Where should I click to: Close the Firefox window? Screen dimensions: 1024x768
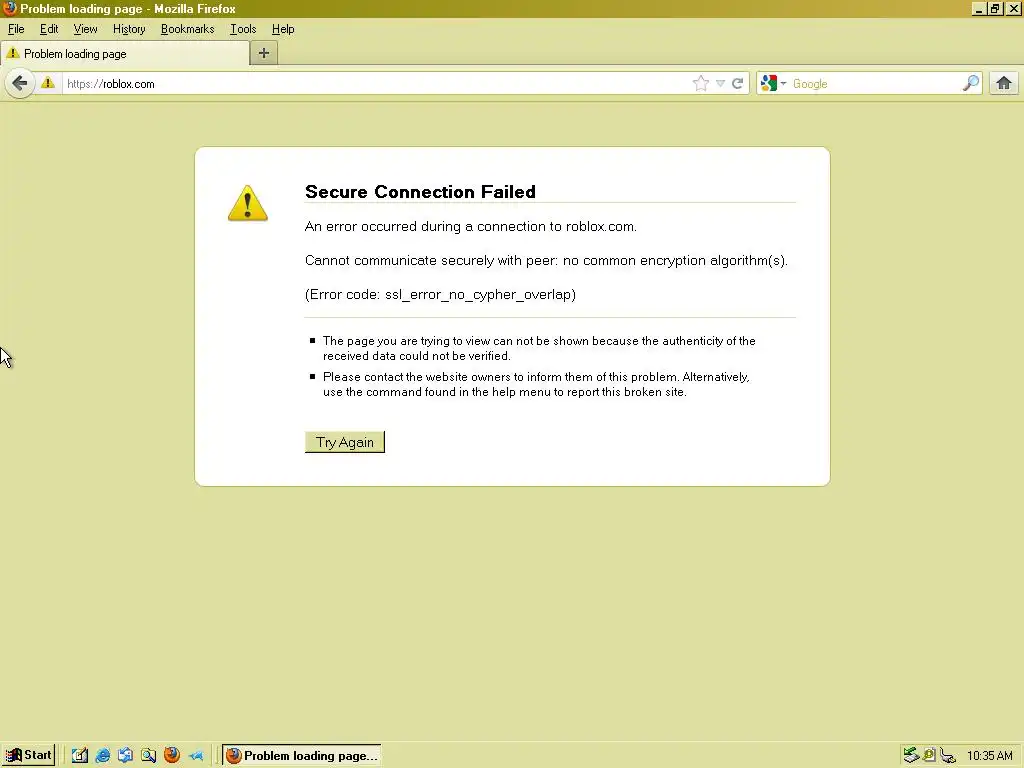tap(1014, 9)
